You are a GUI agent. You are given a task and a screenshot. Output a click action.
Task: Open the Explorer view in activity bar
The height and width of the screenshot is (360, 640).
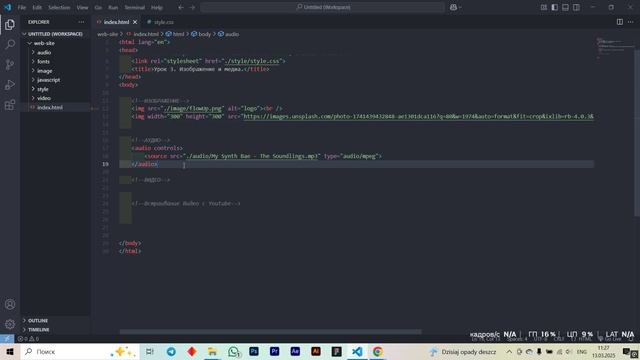[x=10, y=24]
